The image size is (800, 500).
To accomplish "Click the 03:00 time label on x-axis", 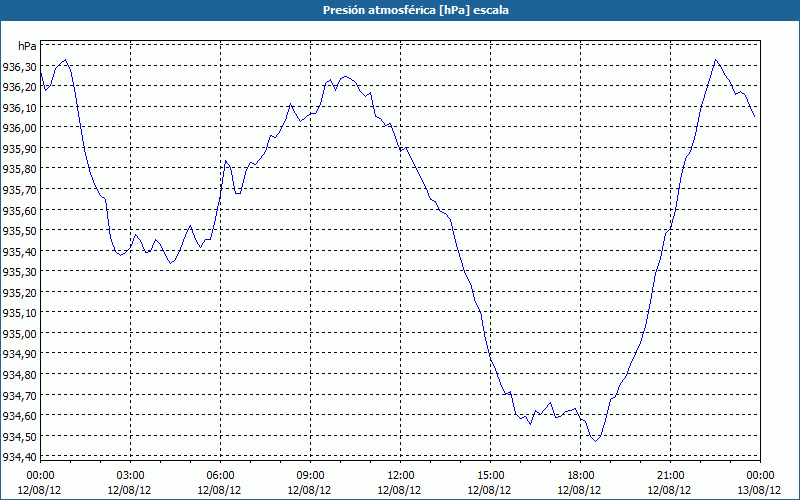I will [130, 476].
